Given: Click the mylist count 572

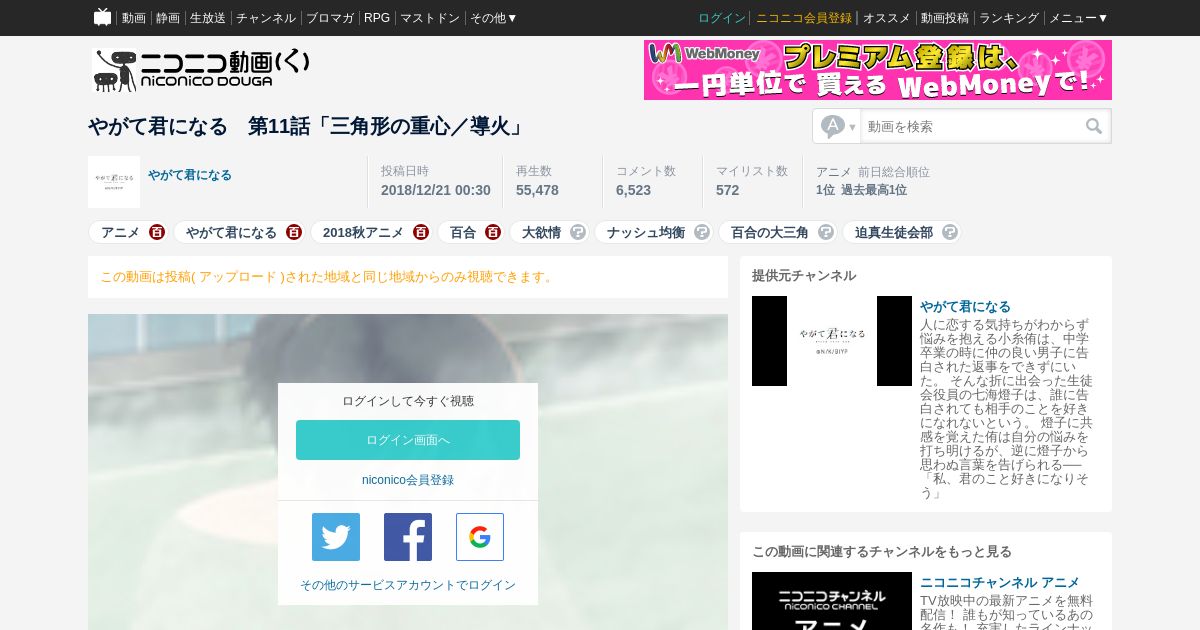Looking at the screenshot, I should (x=727, y=190).
